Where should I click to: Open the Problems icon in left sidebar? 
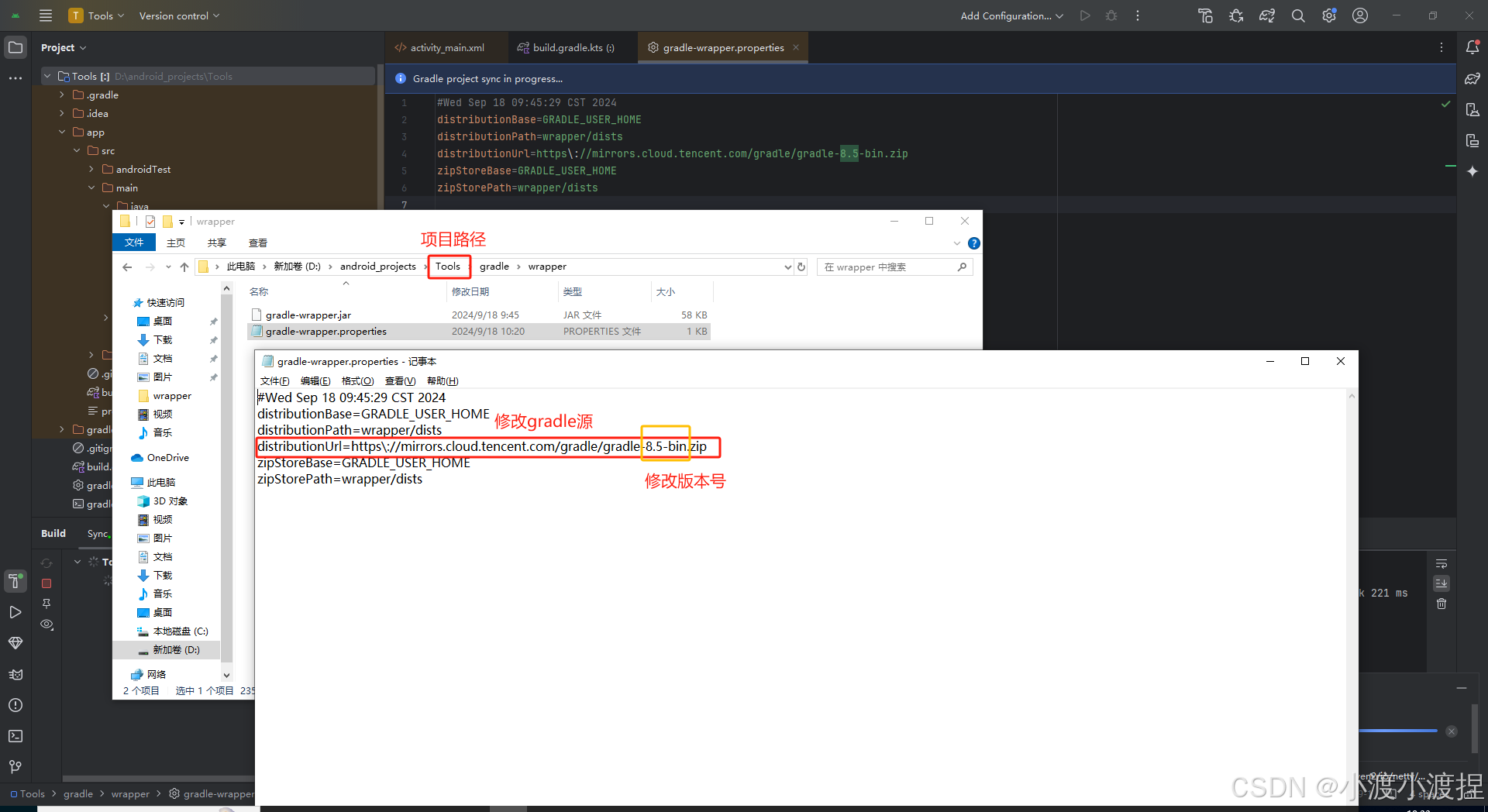(x=15, y=705)
